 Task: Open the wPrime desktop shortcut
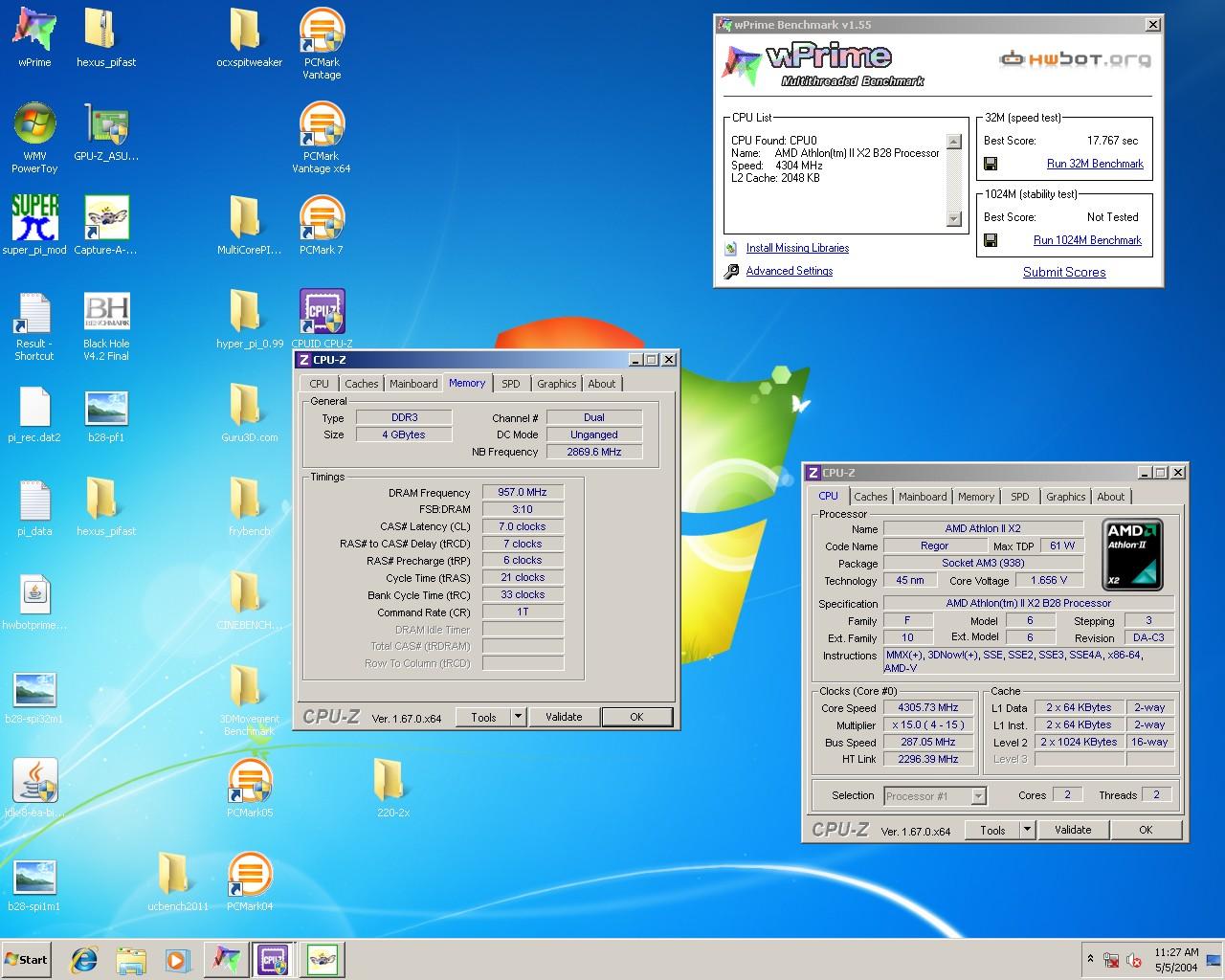34,36
